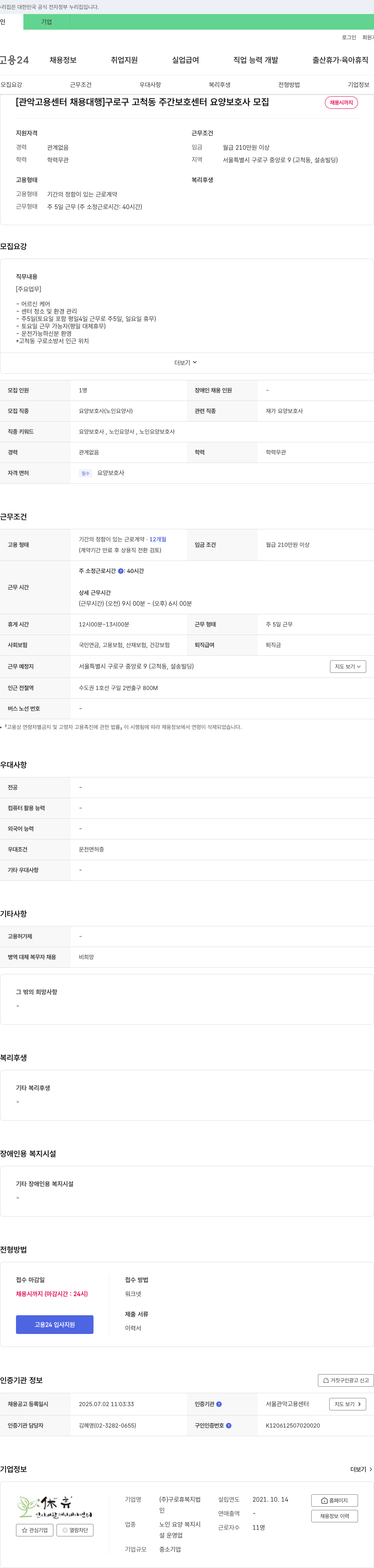Click the 수도권 1호선 구일 2번출구 800M text
This screenshot has height=1568, width=374.
118,688
